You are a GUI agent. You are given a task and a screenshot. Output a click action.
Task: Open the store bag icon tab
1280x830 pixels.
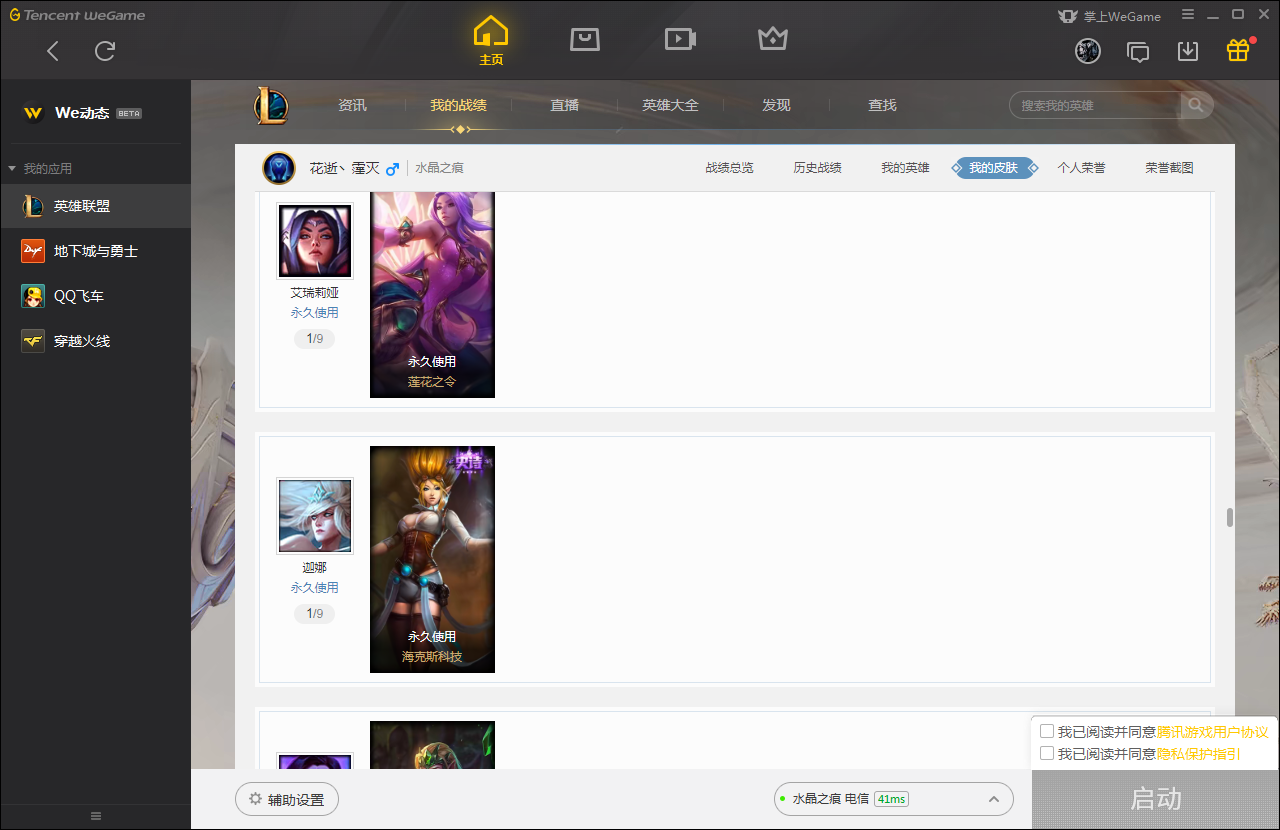[585, 39]
